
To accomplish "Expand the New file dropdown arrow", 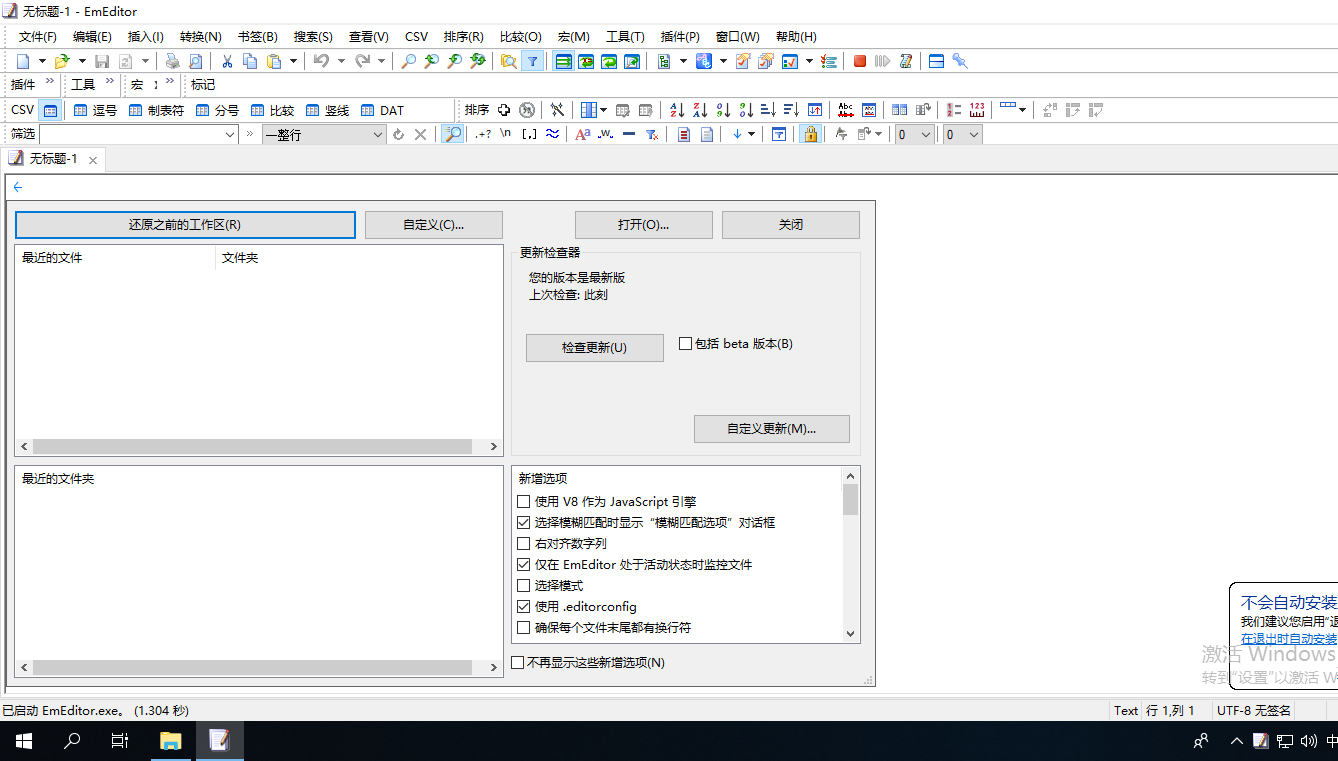I will pyautogui.click(x=42, y=61).
